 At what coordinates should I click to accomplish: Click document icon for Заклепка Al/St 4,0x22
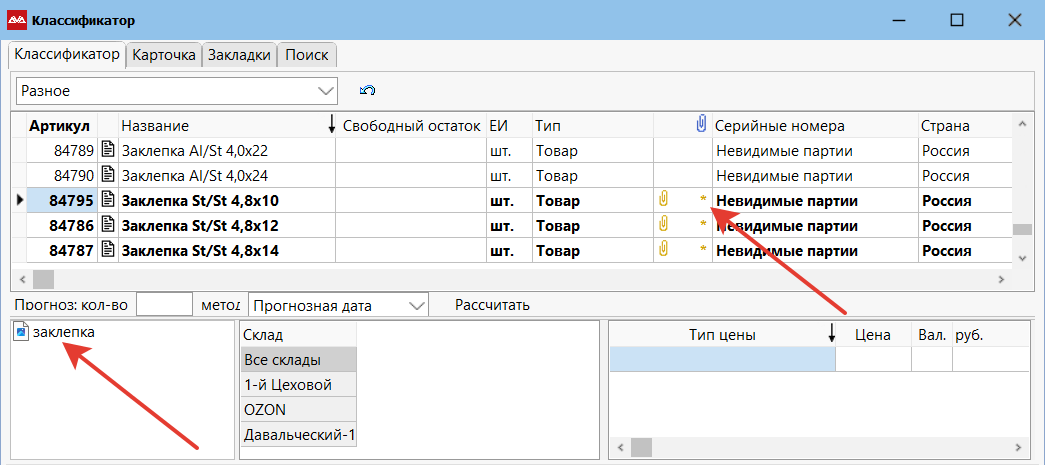coord(108,151)
